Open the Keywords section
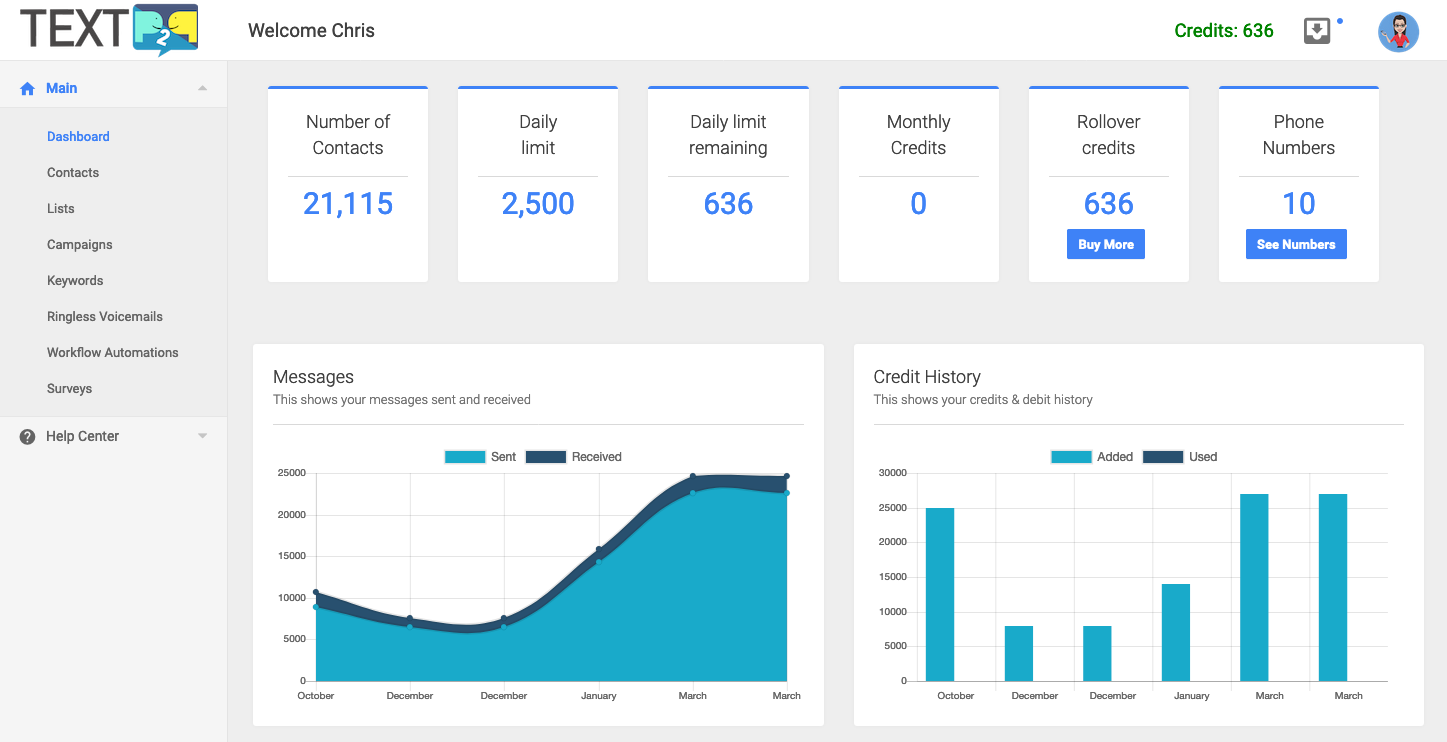The height and width of the screenshot is (742, 1447). coord(75,280)
